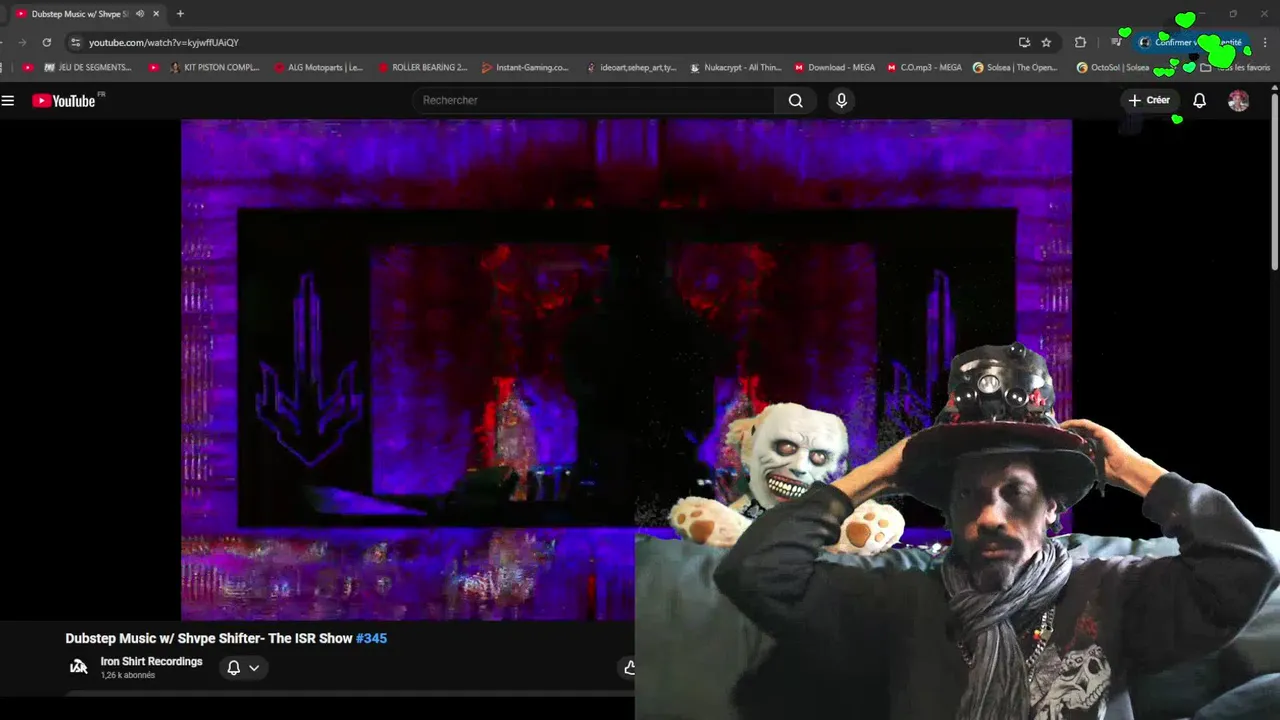Screen dimensions: 1280x720
Task: Reload the page in browser toolbar
Action: click(x=46, y=42)
